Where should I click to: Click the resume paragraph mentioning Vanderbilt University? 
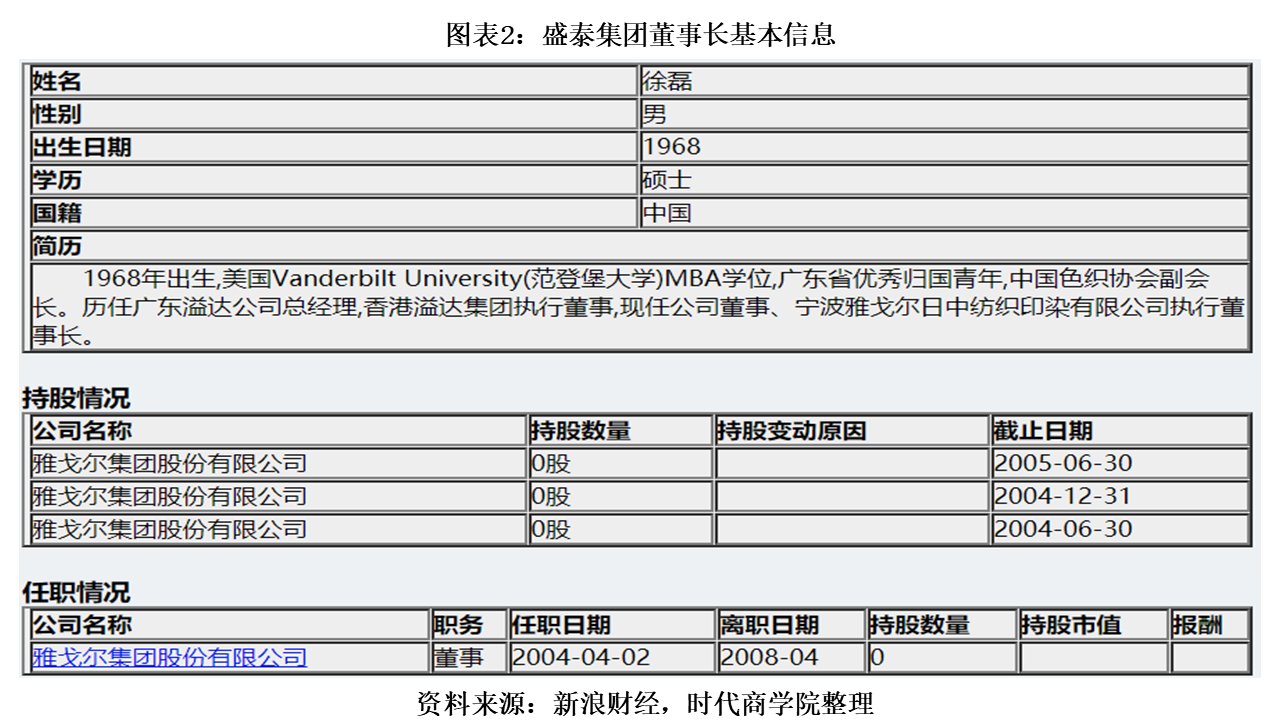(640, 307)
